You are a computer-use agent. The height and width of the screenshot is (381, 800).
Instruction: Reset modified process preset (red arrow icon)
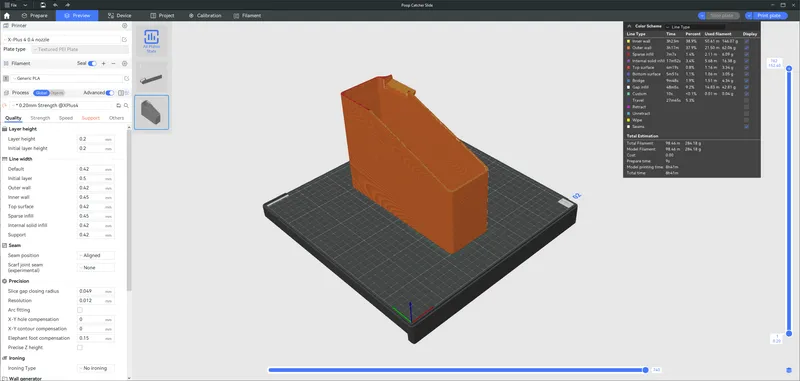pyautogui.click(x=5, y=106)
